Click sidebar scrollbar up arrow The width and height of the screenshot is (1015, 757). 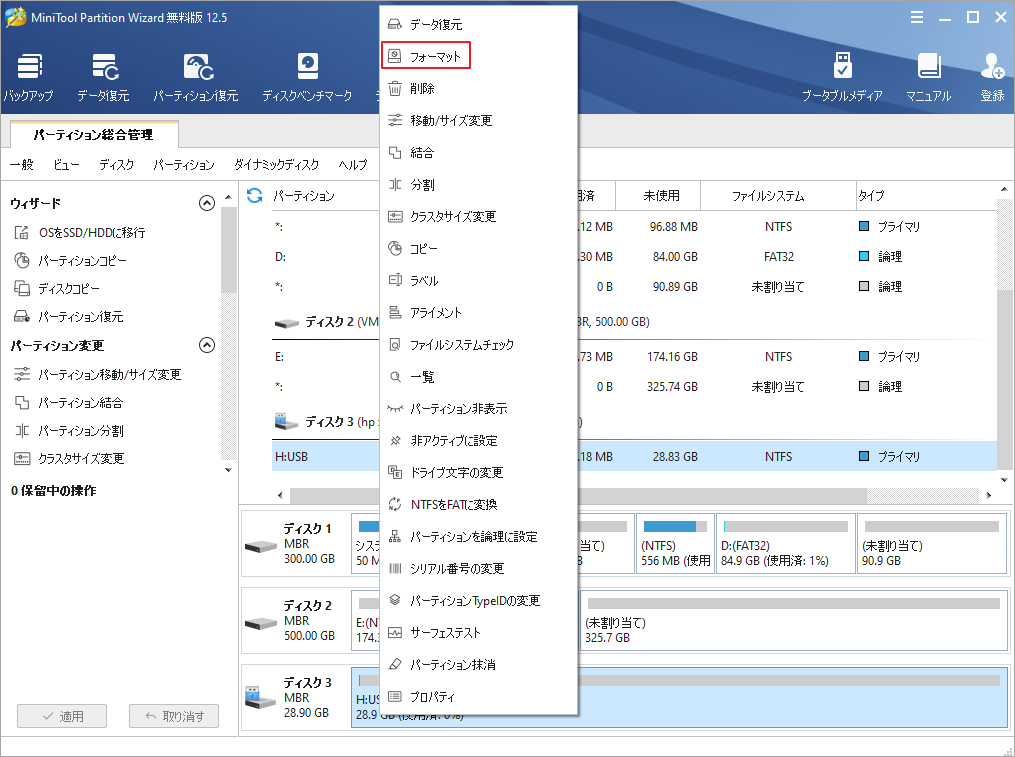(228, 197)
